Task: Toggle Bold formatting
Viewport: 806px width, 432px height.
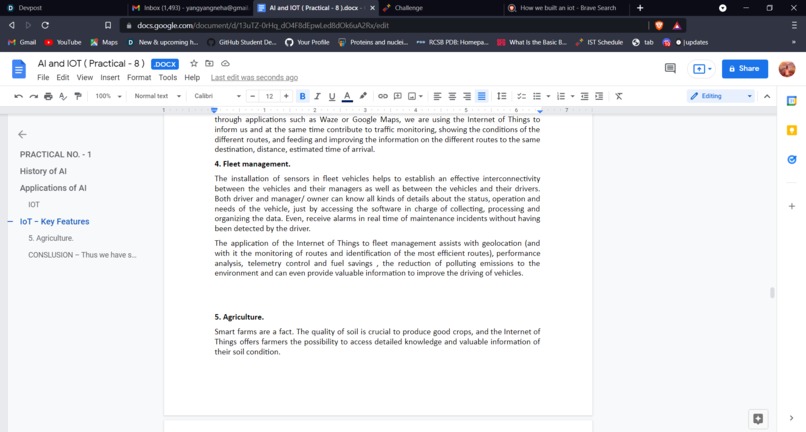Action: point(302,96)
